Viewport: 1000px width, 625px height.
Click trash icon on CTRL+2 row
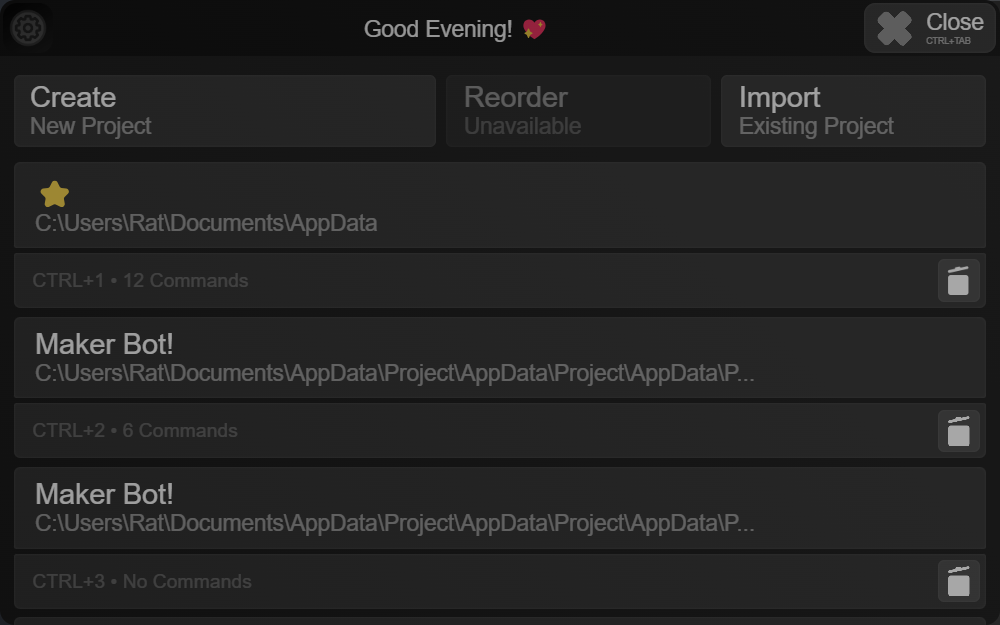coord(958,431)
